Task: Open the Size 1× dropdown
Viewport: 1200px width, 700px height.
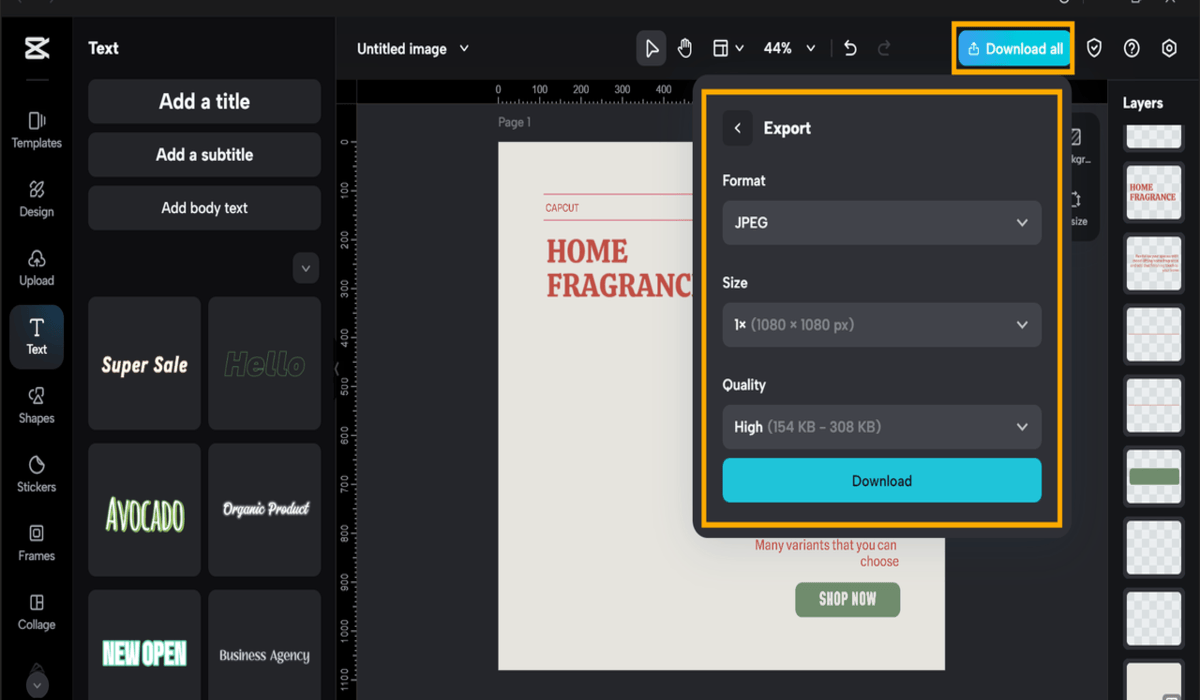Action: coord(882,325)
